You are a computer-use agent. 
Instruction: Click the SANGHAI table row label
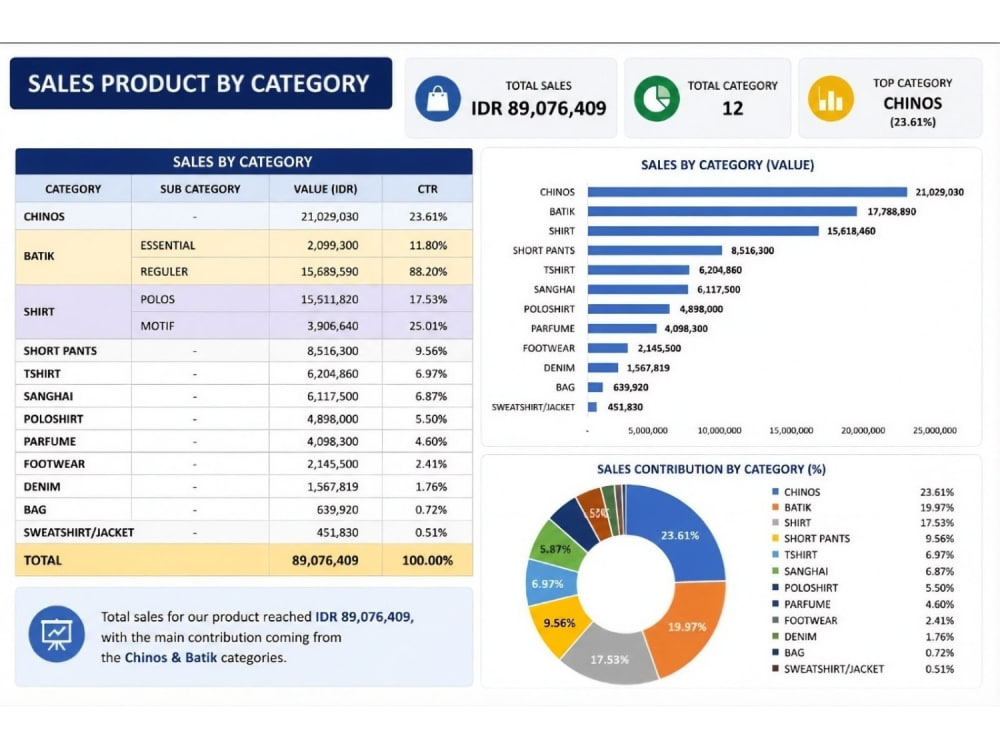[48, 396]
